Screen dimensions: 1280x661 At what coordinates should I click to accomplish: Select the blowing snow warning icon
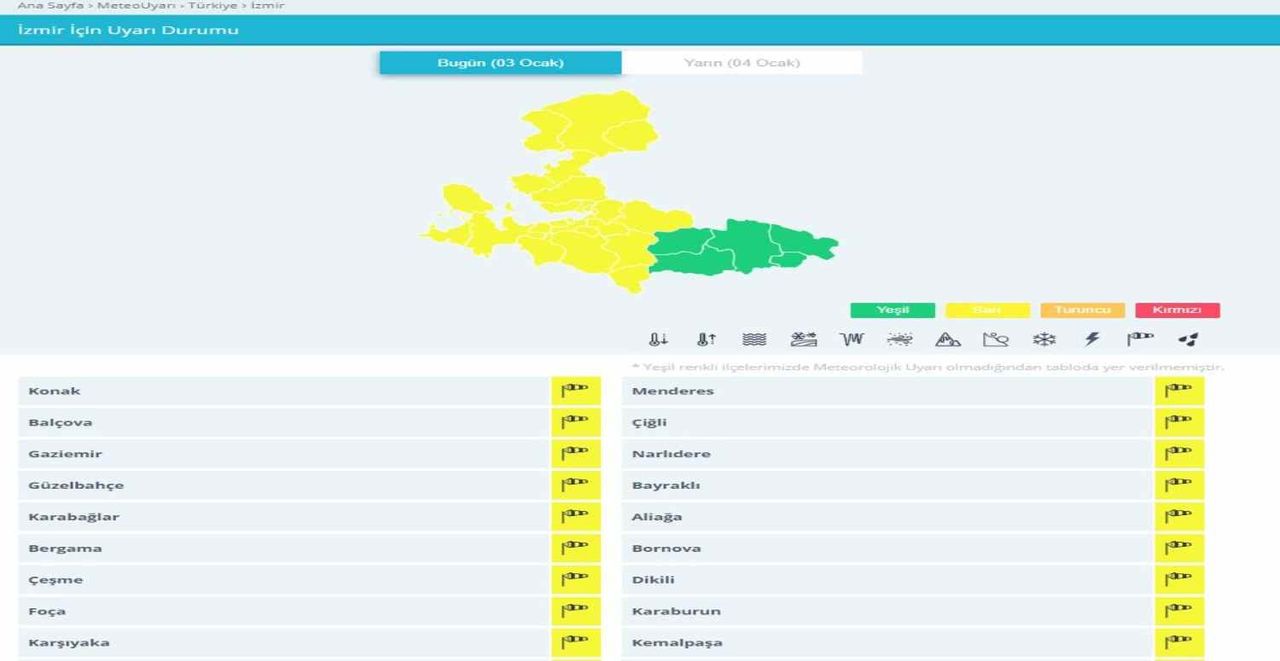pyautogui.click(x=803, y=340)
